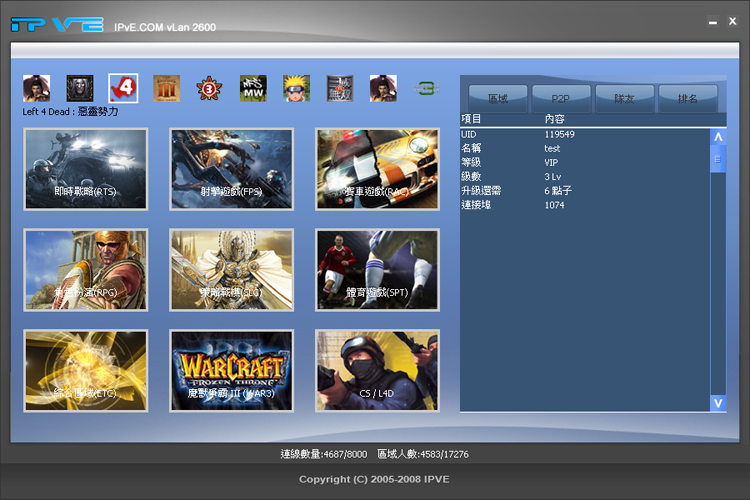Screen dimensions: 750x500
Task: Click the Need for Speed MW icon
Action: (253, 88)
